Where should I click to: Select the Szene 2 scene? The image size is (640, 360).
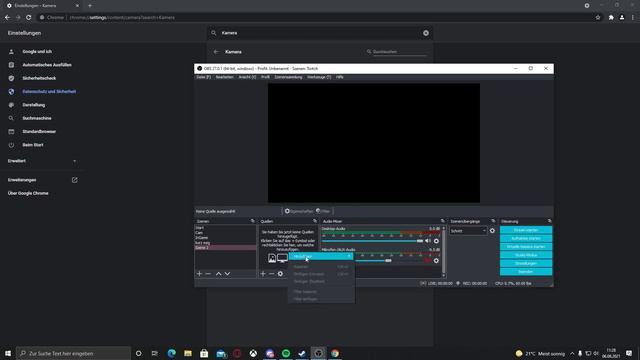pos(225,247)
